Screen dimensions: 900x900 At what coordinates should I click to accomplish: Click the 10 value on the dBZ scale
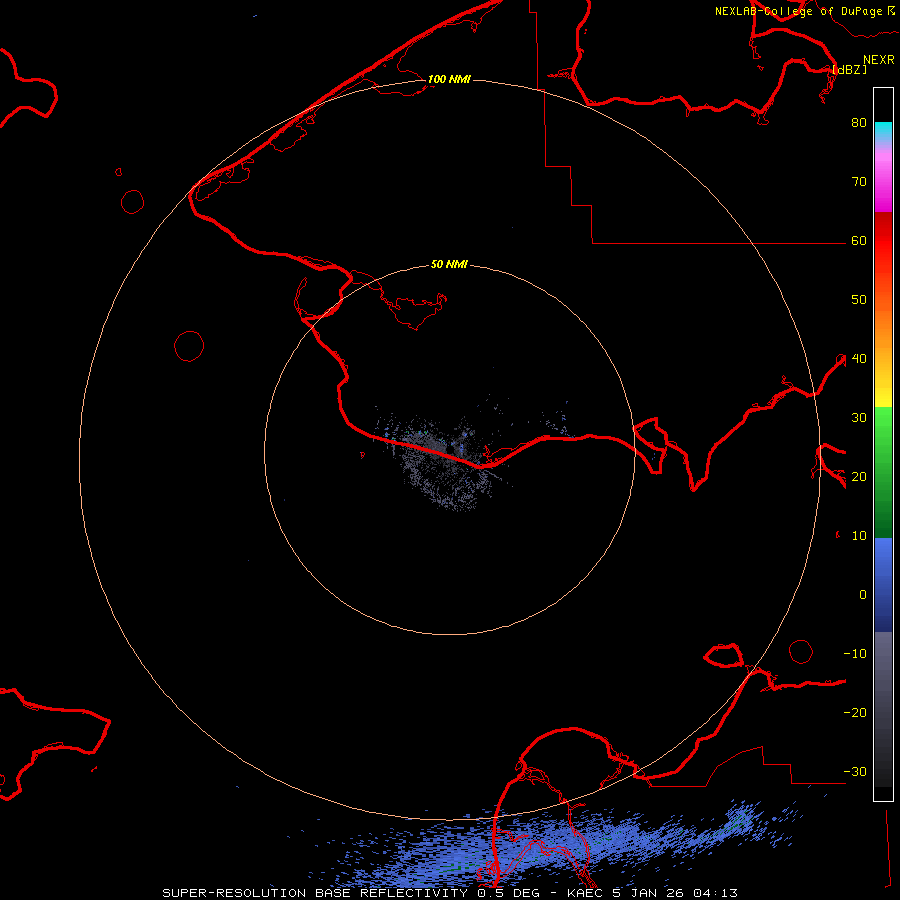pos(859,536)
